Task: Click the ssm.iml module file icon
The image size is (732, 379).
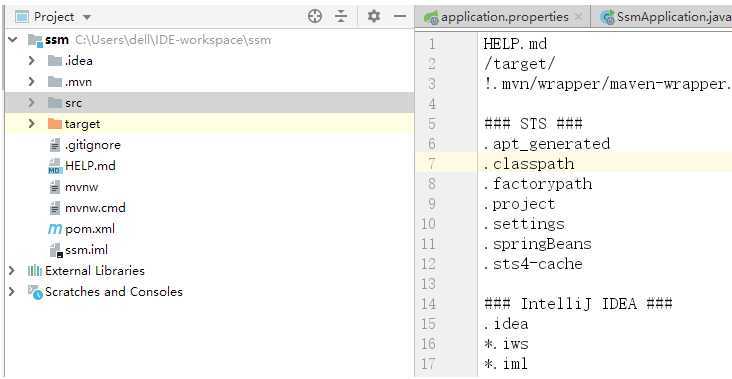Action: [56, 250]
